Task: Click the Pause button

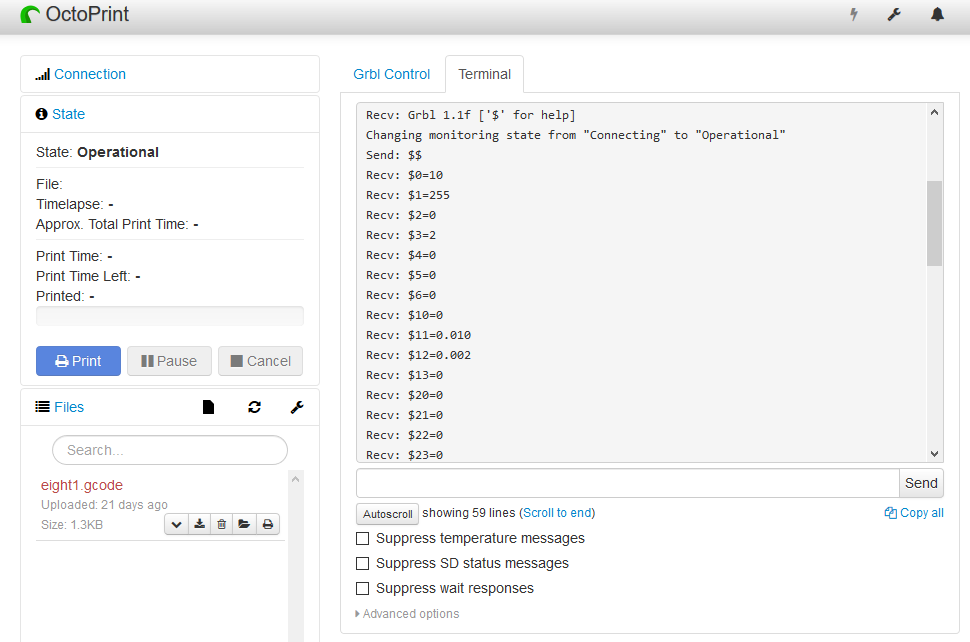Action: [x=170, y=361]
